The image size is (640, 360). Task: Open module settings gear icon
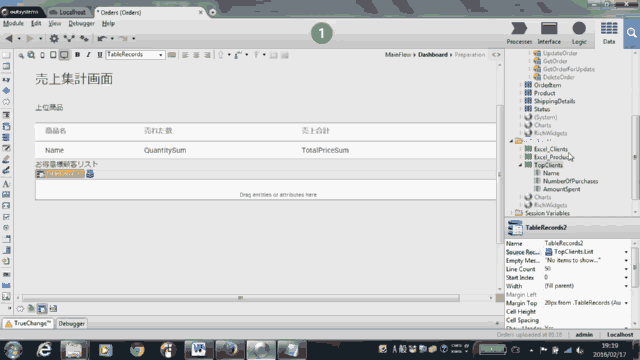(x=54, y=38)
